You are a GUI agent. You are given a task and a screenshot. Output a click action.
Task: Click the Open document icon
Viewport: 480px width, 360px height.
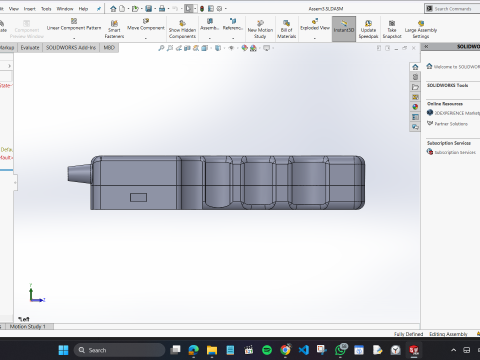coord(135,9)
